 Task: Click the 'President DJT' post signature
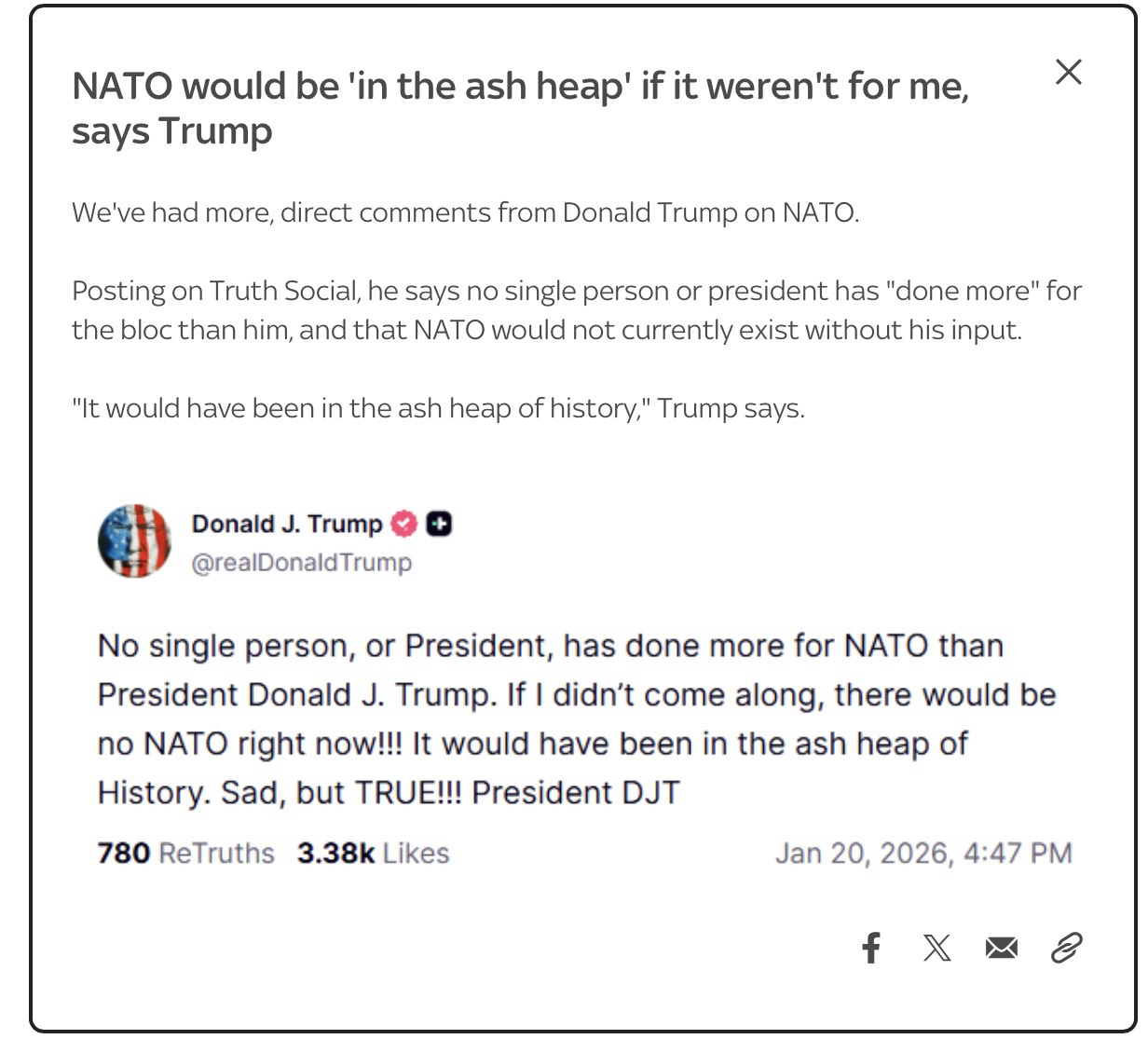(575, 793)
